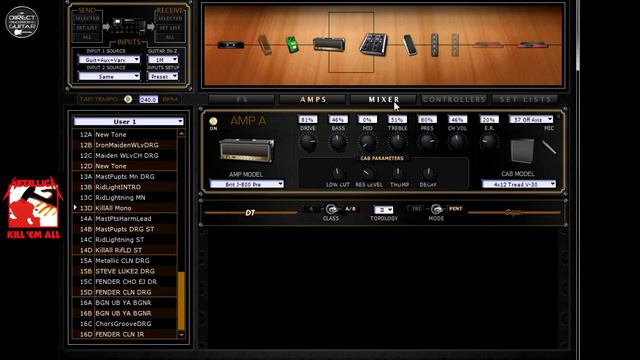Switch to the SET LISTS tab
Viewport: 640px width, 360px height.
525,99
